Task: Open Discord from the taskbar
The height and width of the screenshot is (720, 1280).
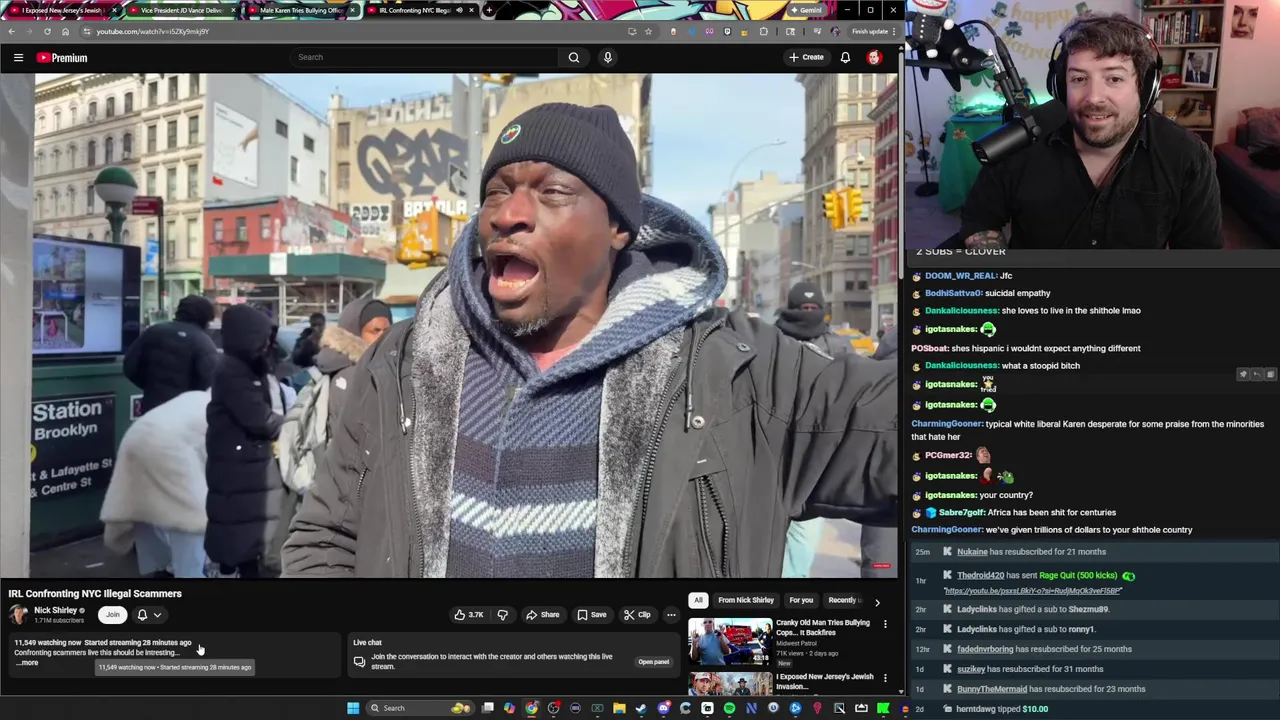Action: pos(663,708)
